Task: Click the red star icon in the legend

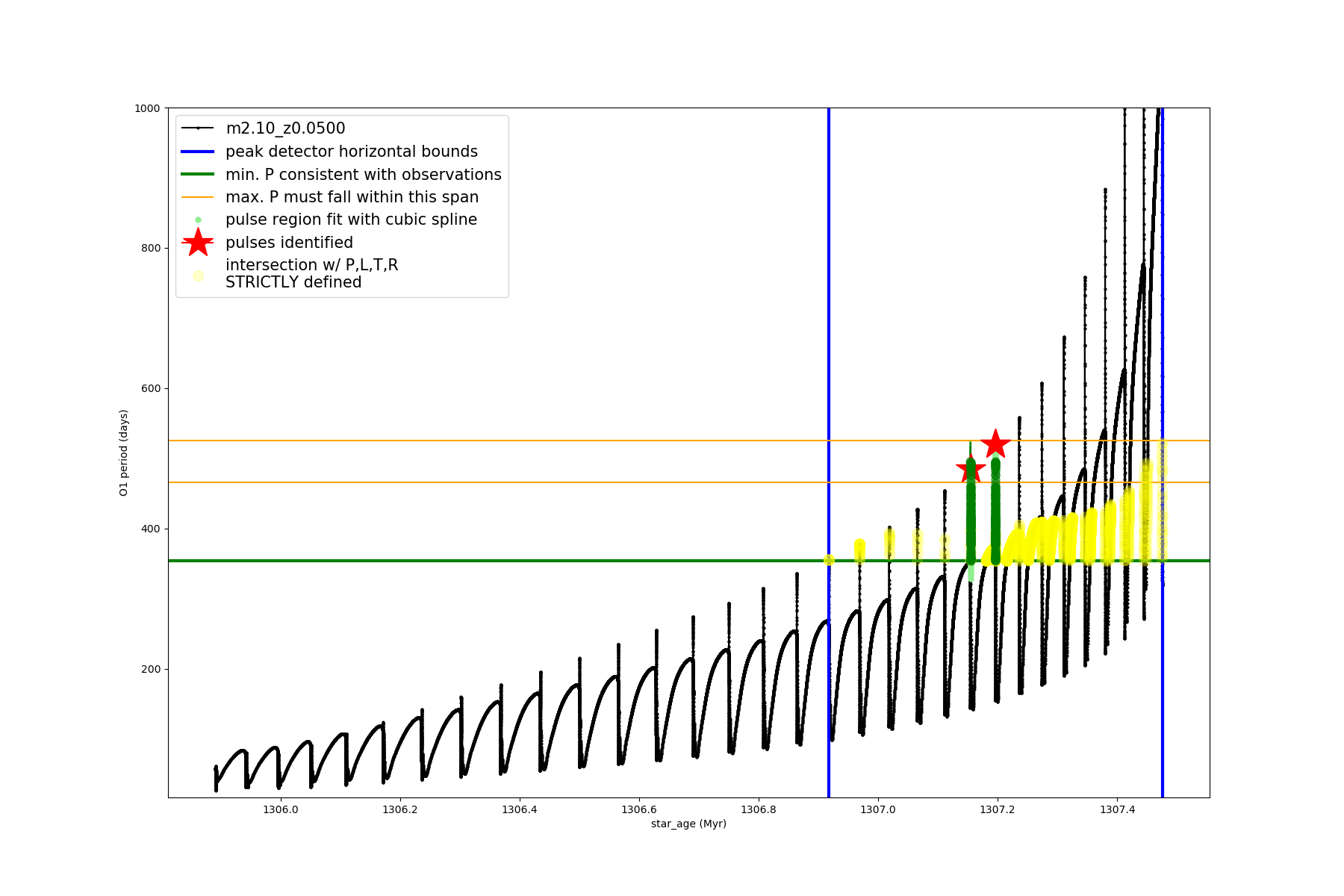Action: pos(198,243)
